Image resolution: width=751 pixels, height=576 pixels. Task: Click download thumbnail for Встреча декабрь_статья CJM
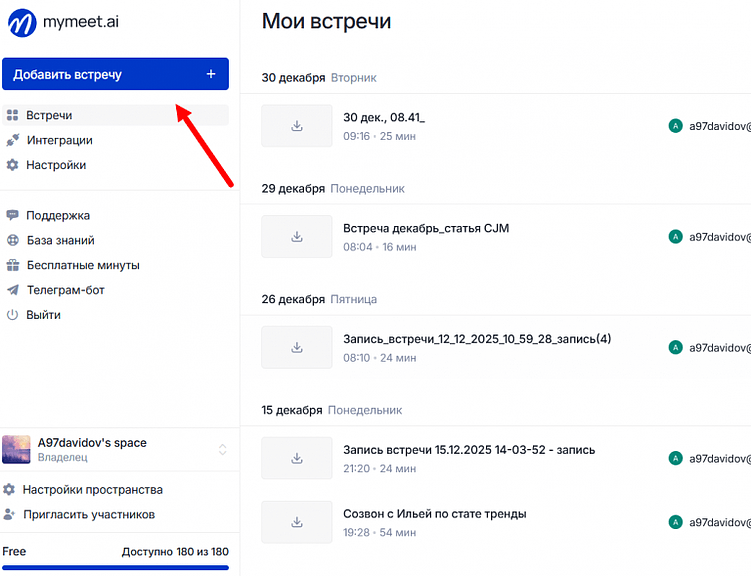(296, 237)
